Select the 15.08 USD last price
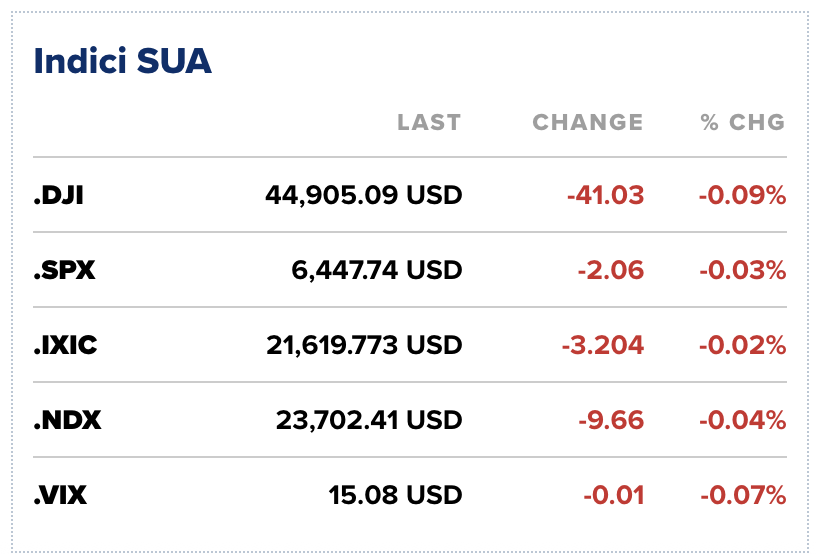This screenshot has width=816, height=554. [x=395, y=494]
